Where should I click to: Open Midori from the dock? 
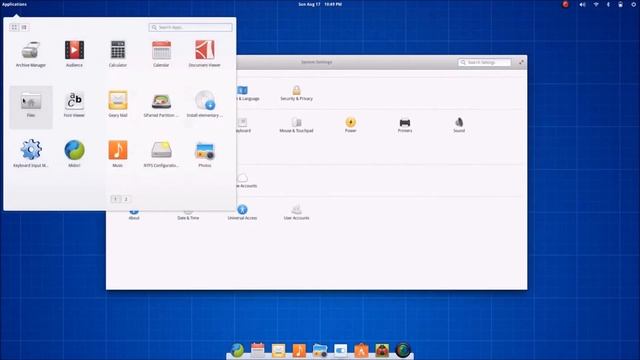click(237, 350)
